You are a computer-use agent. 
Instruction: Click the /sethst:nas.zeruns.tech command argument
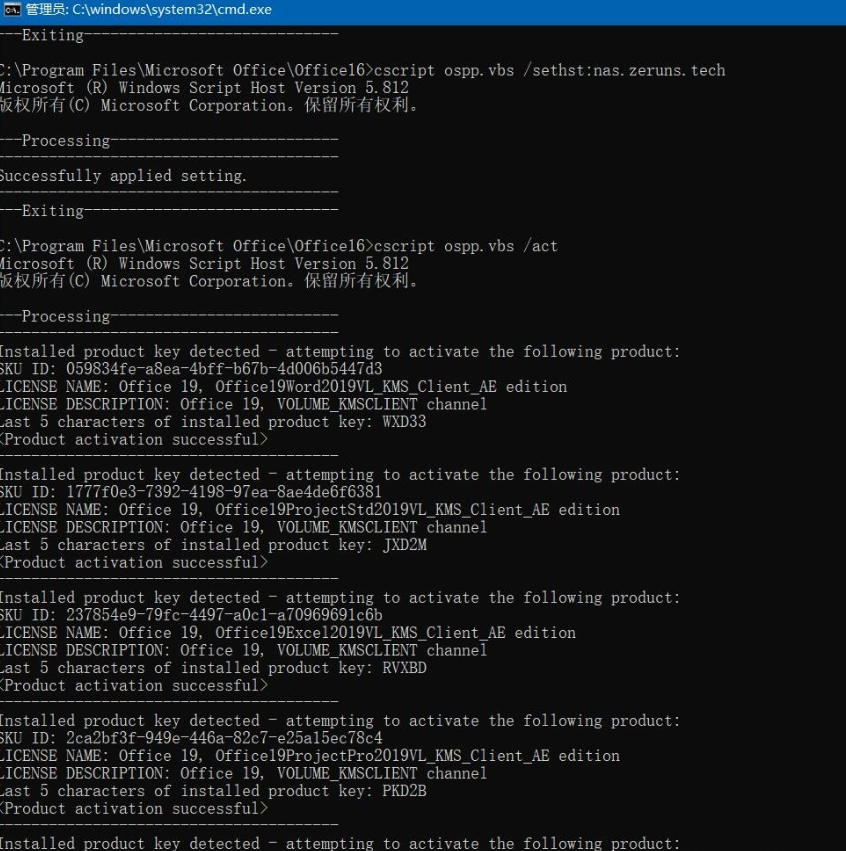pyautogui.click(x=624, y=71)
